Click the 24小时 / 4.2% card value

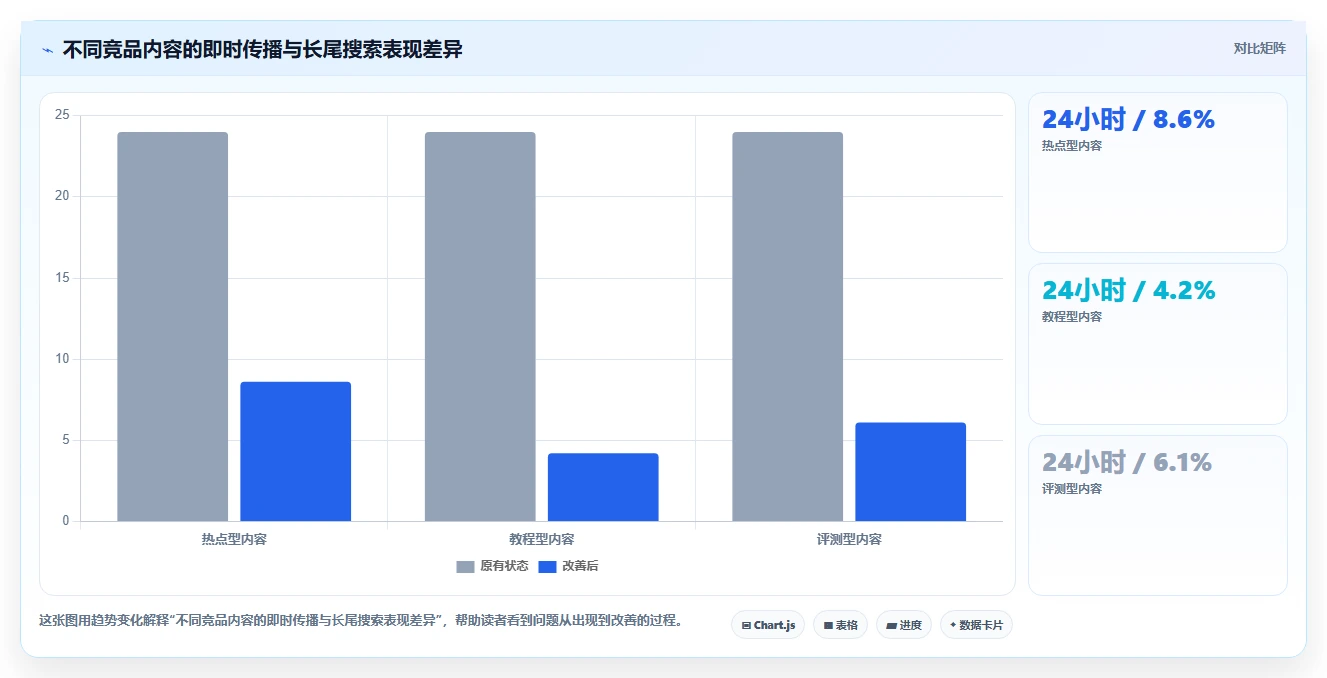(1128, 290)
